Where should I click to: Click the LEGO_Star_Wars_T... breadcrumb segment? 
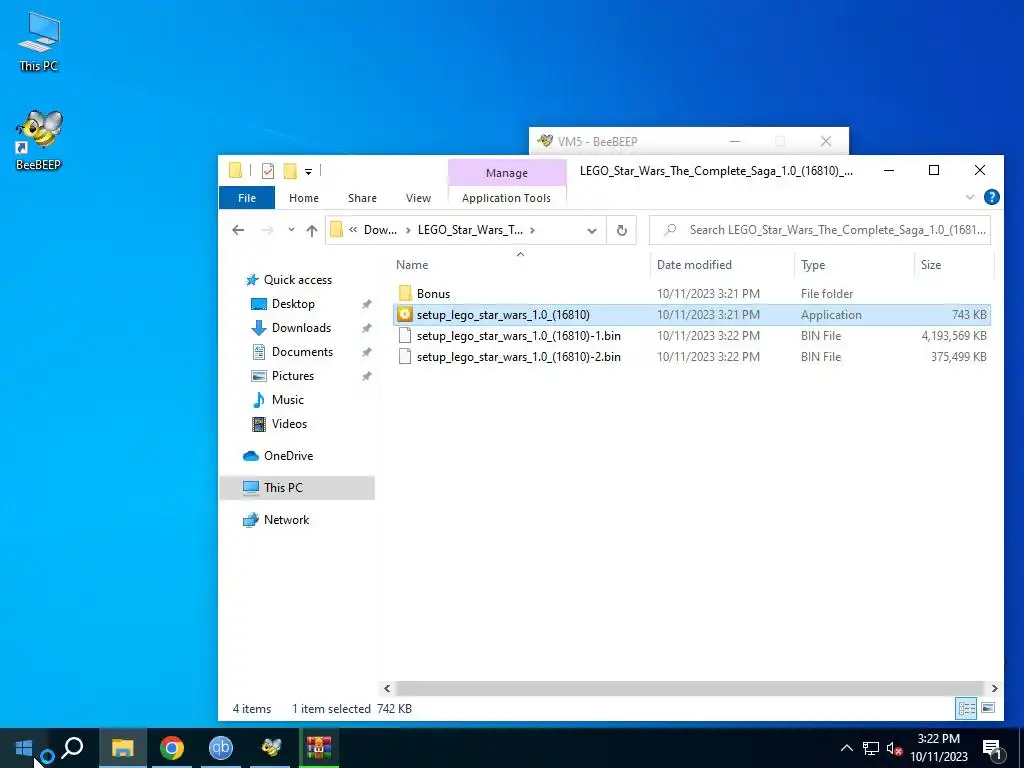point(470,230)
